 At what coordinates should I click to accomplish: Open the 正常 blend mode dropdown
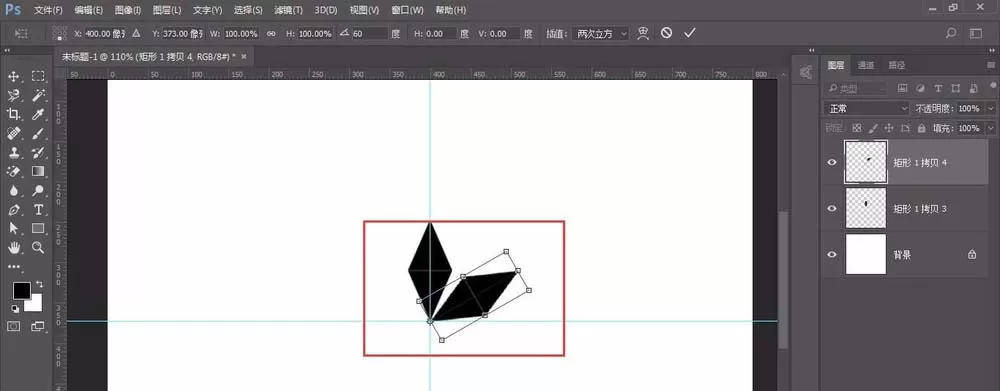click(x=866, y=108)
